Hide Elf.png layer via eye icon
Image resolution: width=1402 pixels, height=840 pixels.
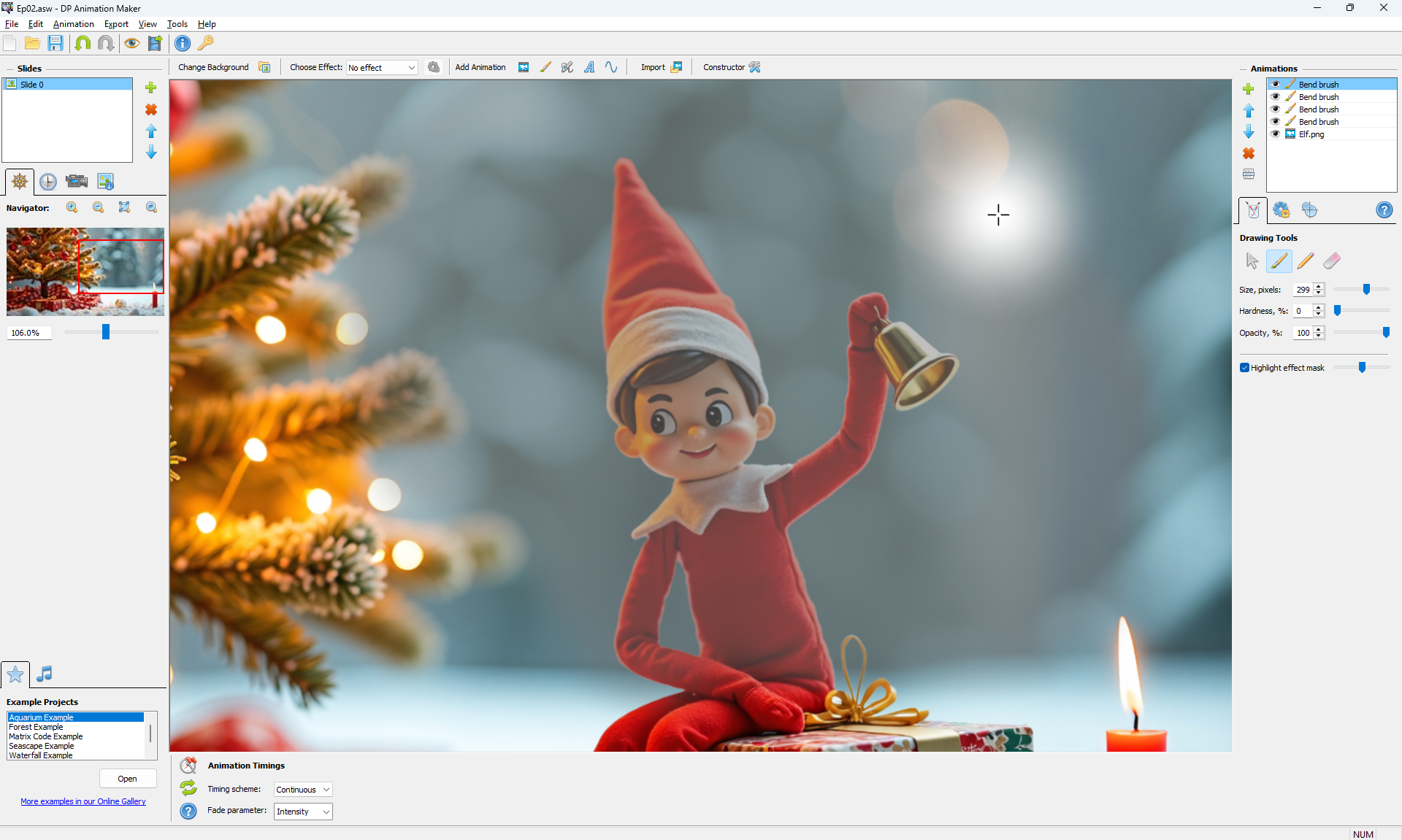pyautogui.click(x=1276, y=134)
